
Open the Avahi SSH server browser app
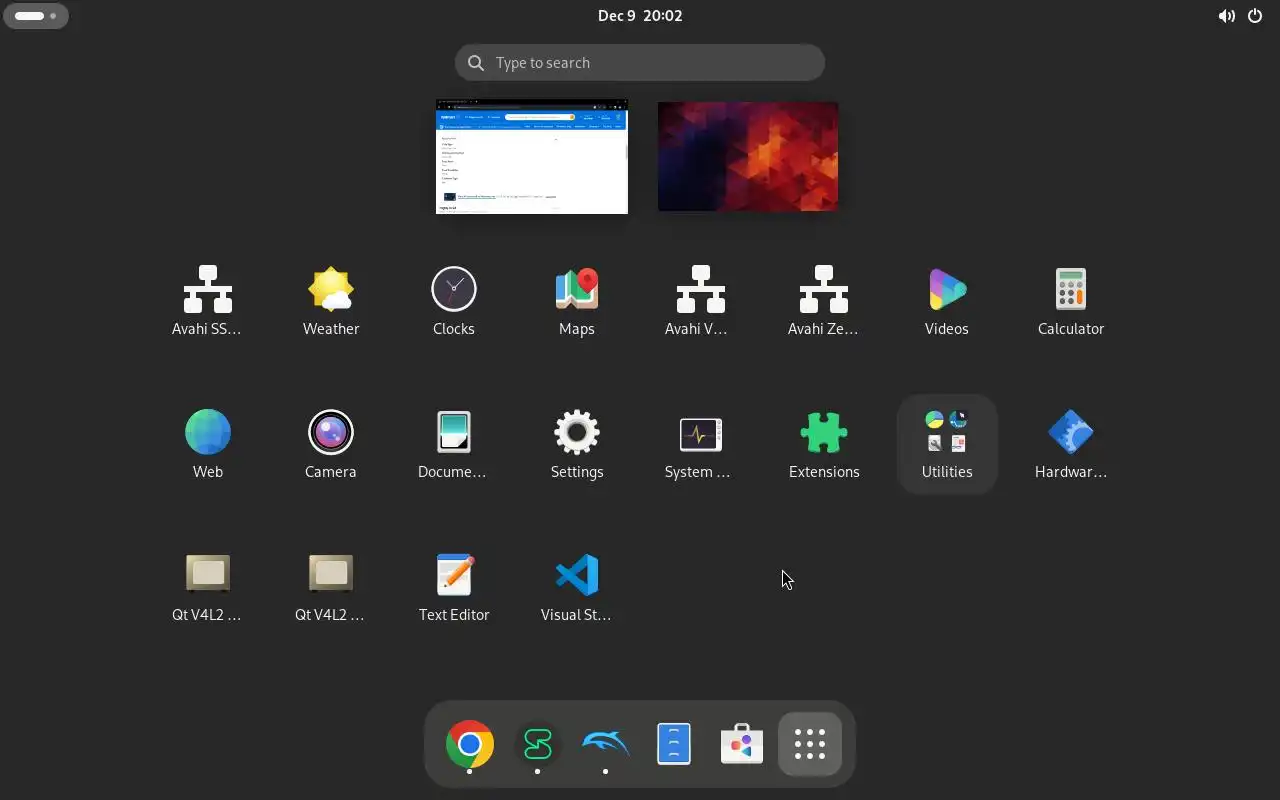(207, 300)
